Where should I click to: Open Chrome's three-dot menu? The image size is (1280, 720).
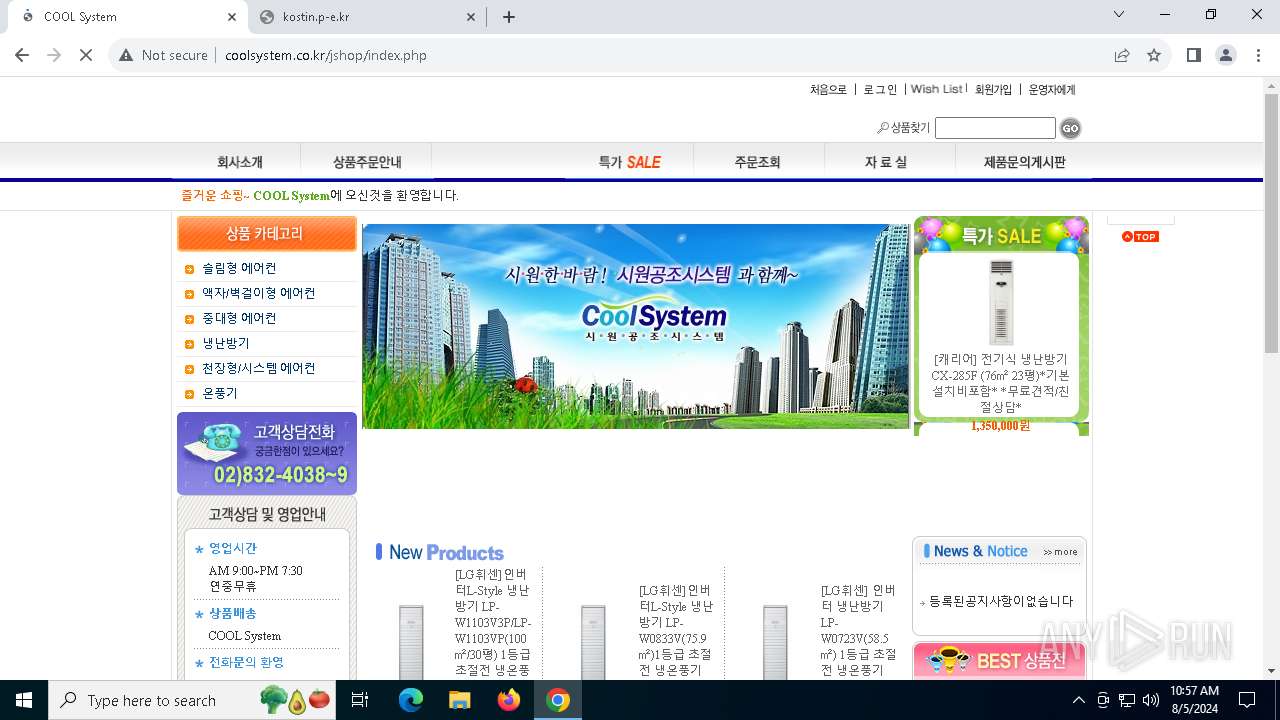[x=1258, y=55]
